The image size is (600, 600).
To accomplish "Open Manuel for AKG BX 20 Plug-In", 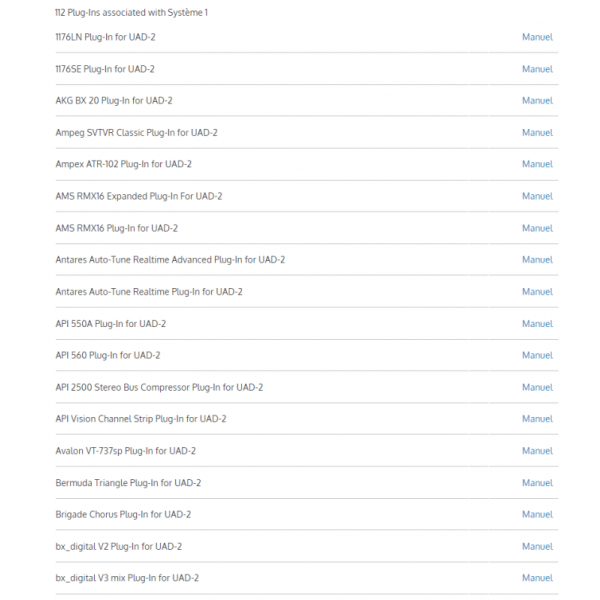I will point(537,101).
